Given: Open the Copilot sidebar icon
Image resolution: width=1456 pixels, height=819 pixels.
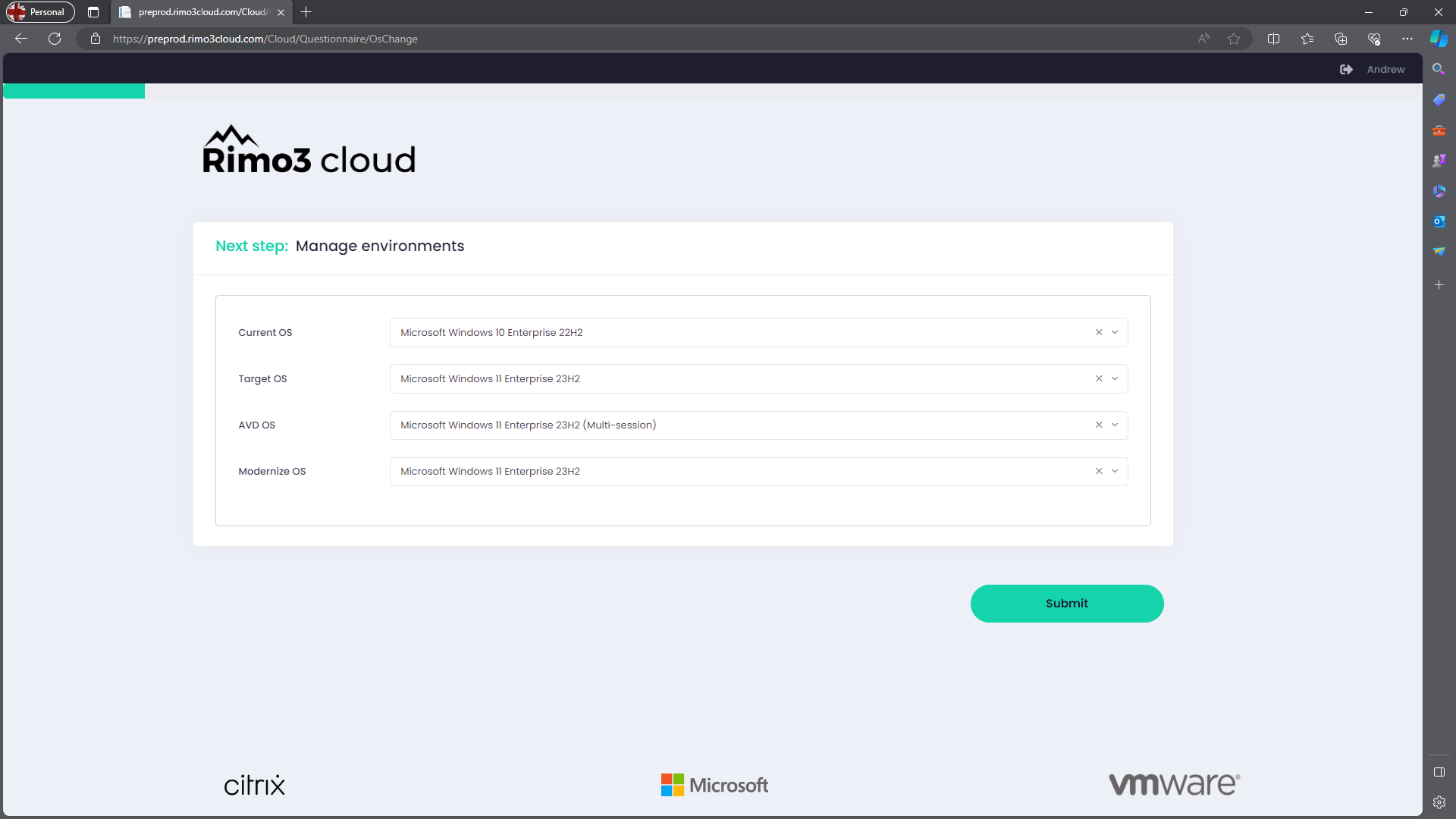Looking at the screenshot, I should (x=1439, y=39).
